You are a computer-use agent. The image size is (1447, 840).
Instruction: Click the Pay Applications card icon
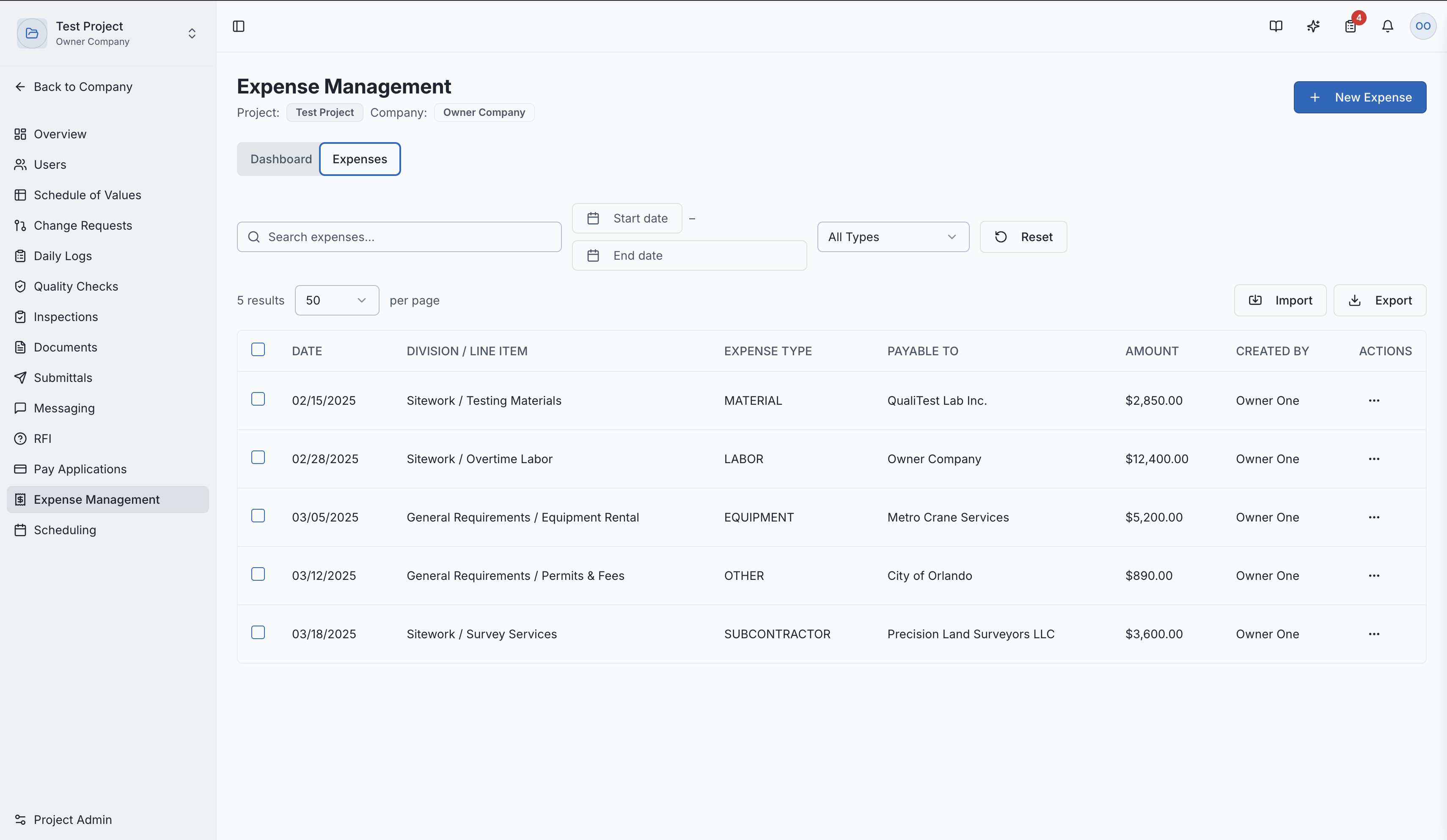tap(20, 469)
